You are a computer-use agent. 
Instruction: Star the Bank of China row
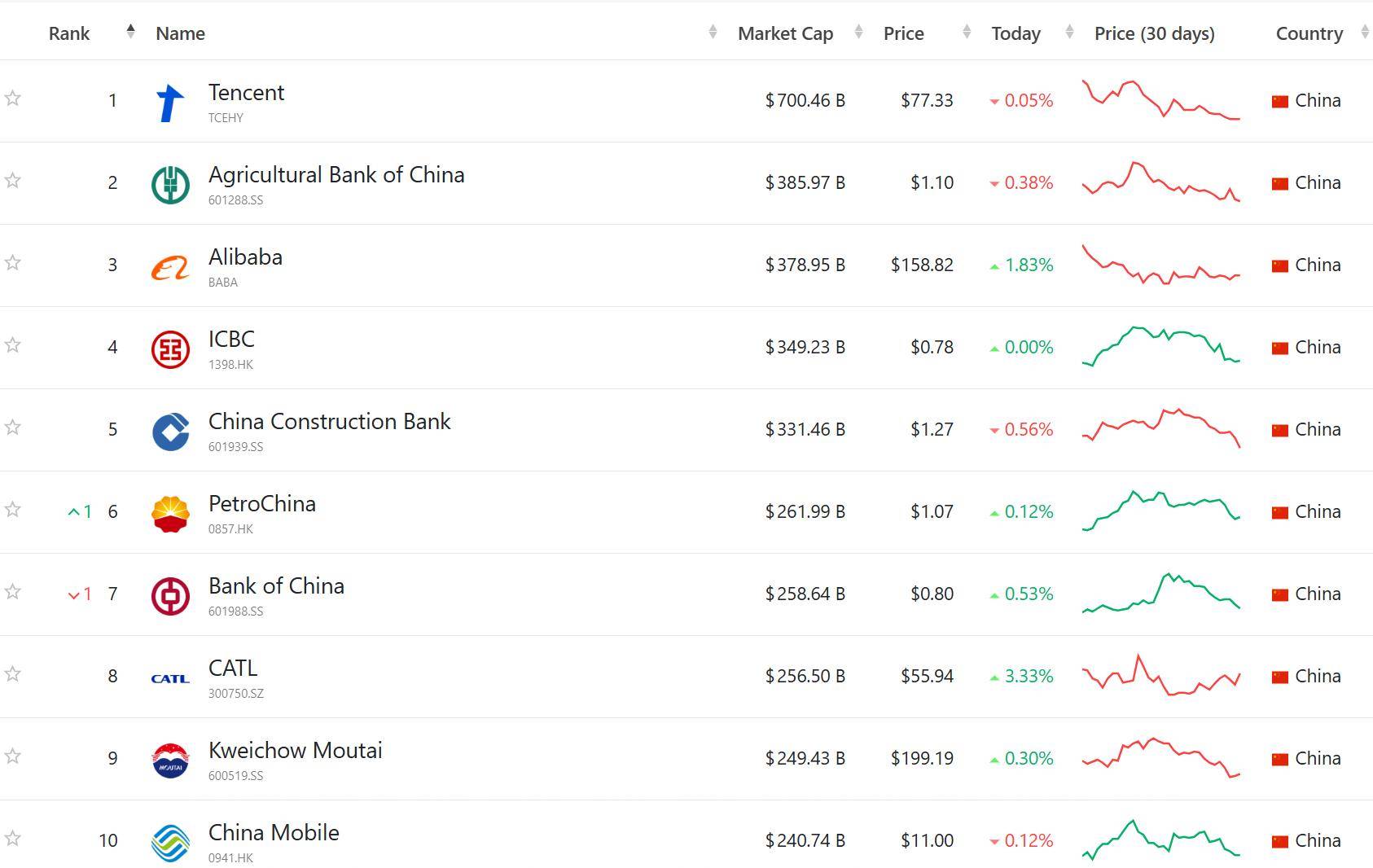pyautogui.click(x=13, y=592)
